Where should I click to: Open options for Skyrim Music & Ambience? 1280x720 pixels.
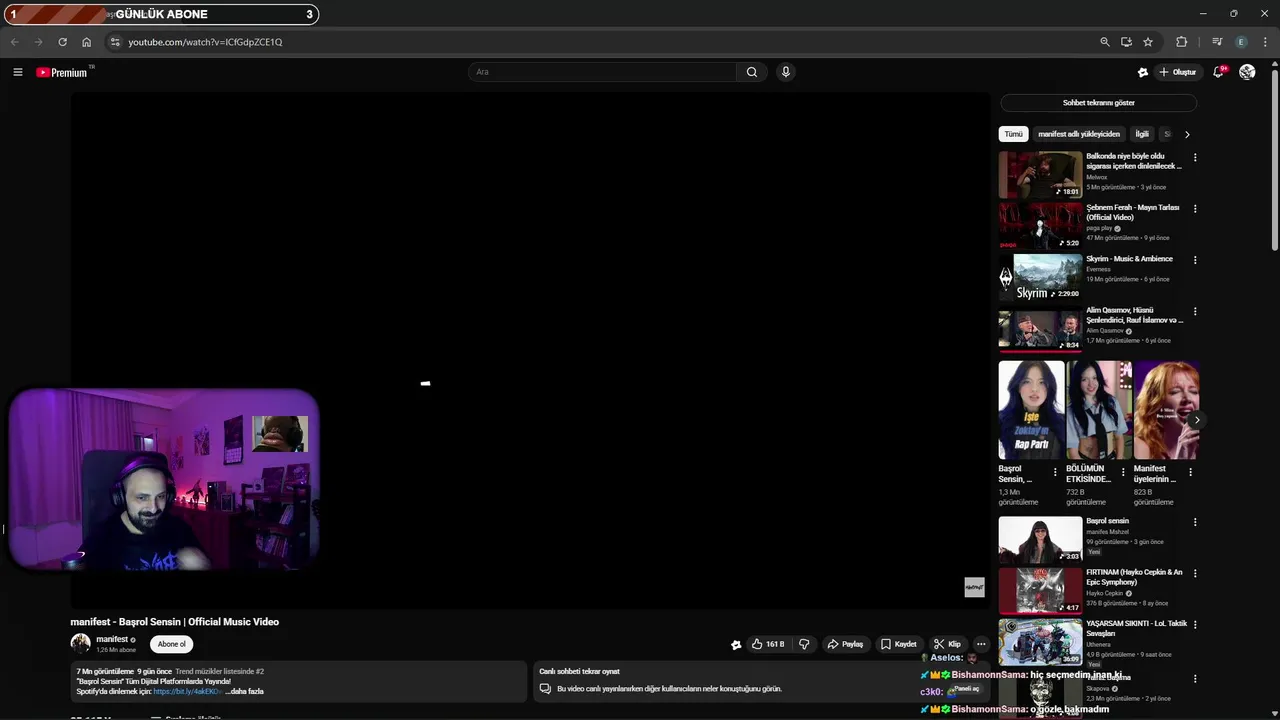point(1194,260)
